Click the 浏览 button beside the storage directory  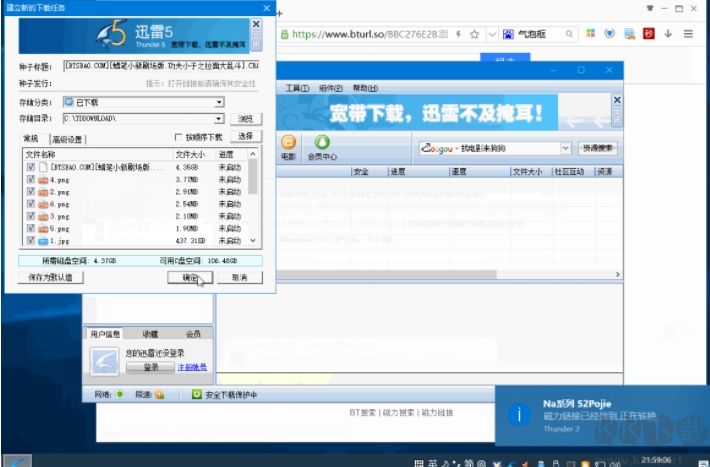tap(246, 119)
